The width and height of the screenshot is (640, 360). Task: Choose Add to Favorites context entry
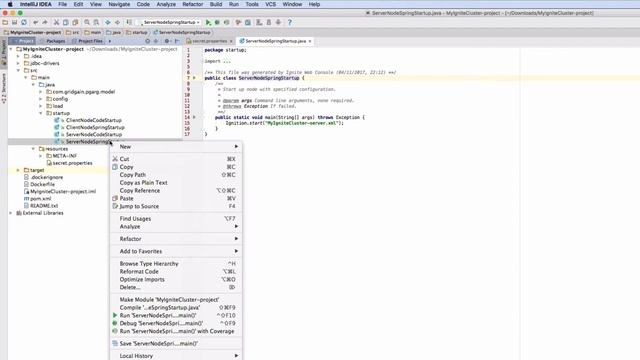176,251
